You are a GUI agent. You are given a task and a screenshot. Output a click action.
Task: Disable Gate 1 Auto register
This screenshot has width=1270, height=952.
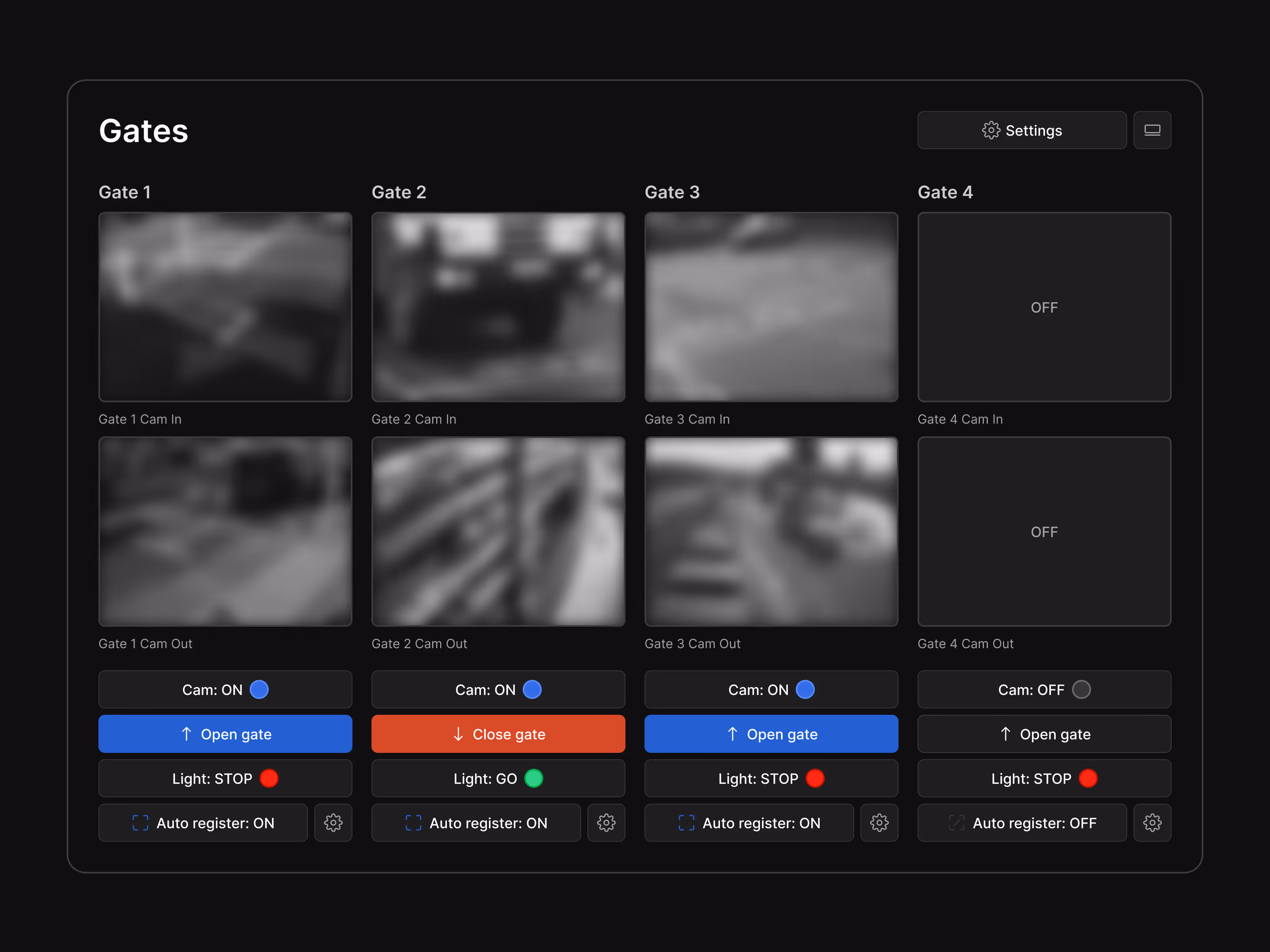tap(203, 823)
